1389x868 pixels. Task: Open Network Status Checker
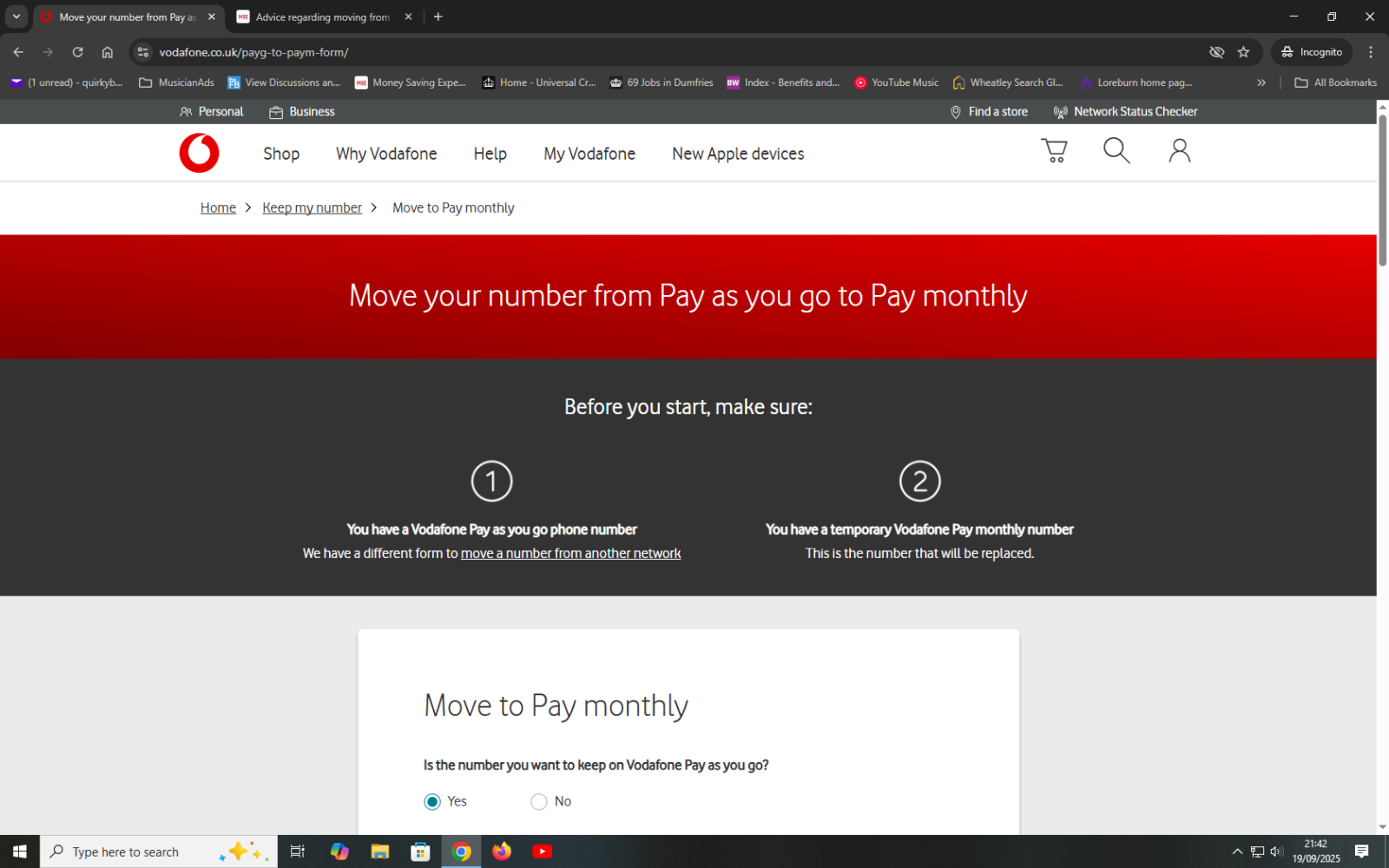1125,112
